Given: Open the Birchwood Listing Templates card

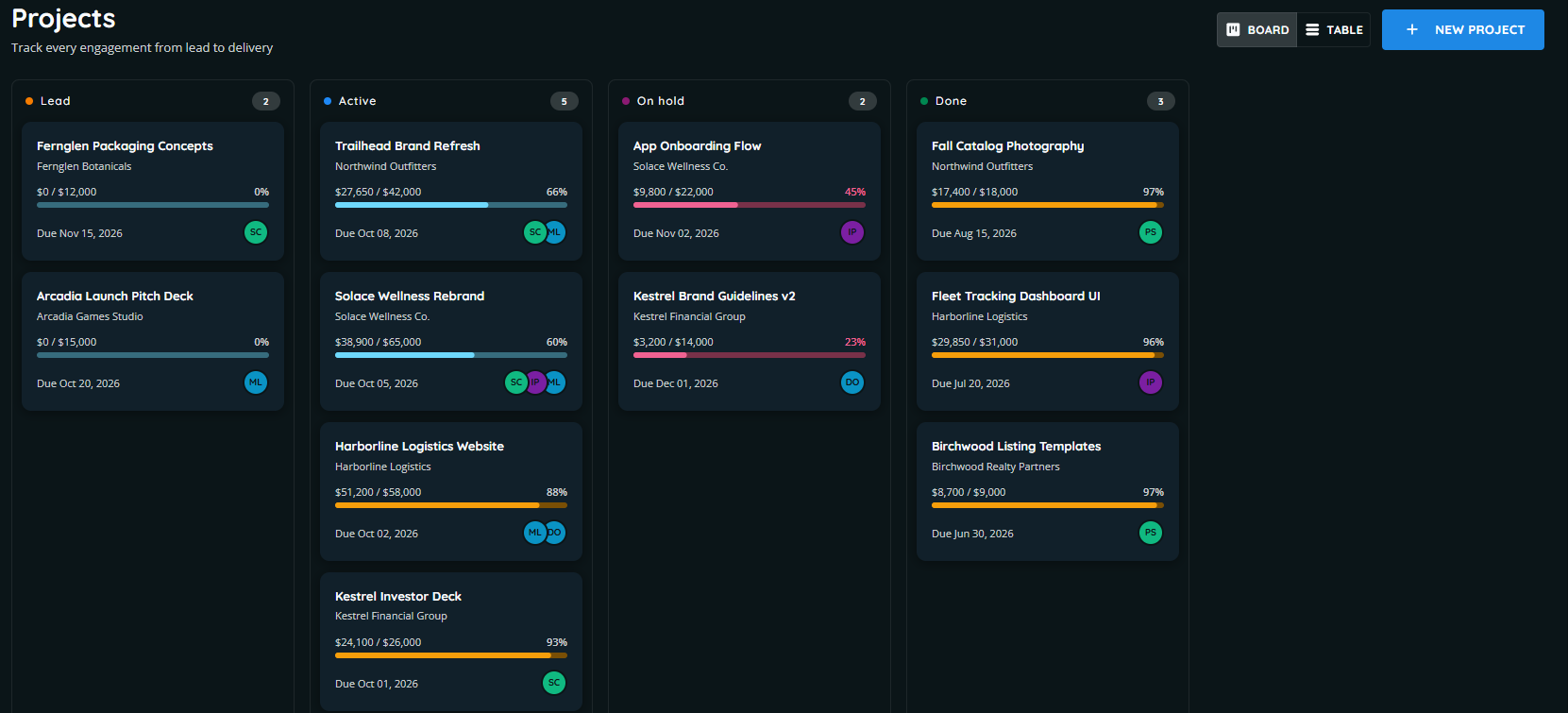Looking at the screenshot, I should pyautogui.click(x=1048, y=491).
